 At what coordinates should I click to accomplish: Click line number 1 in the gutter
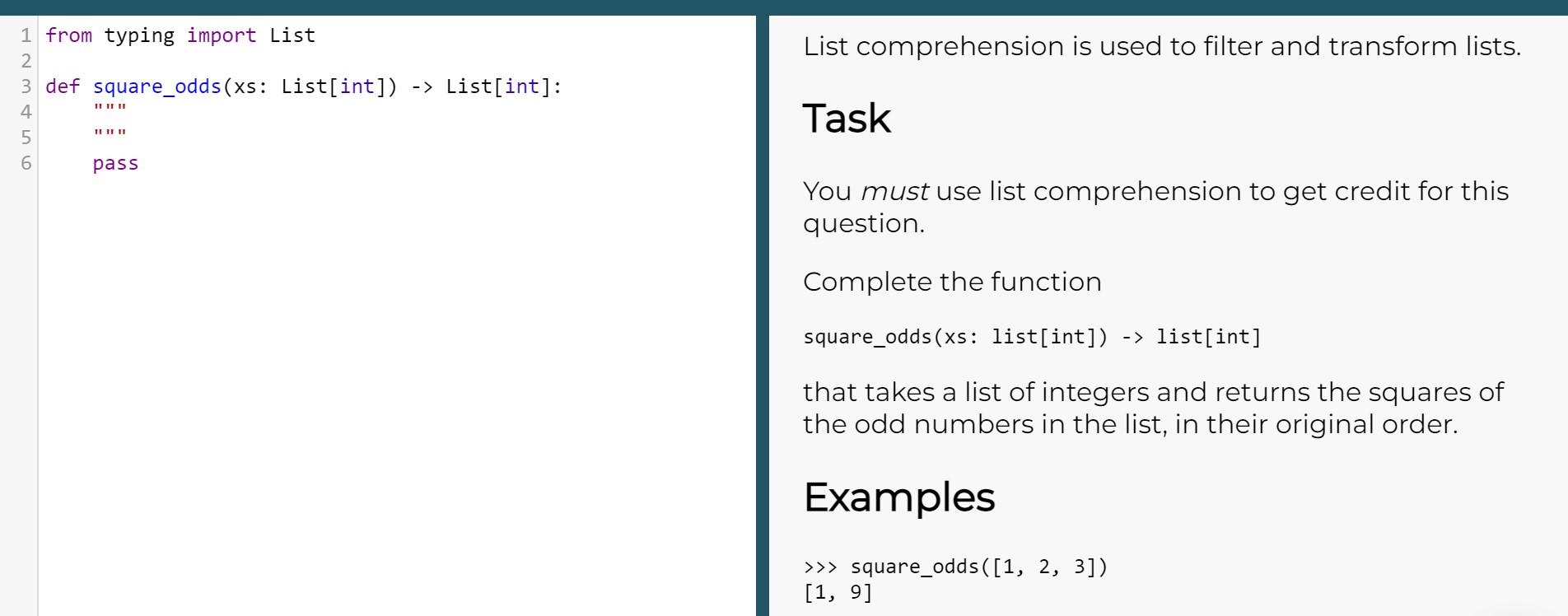(26, 35)
